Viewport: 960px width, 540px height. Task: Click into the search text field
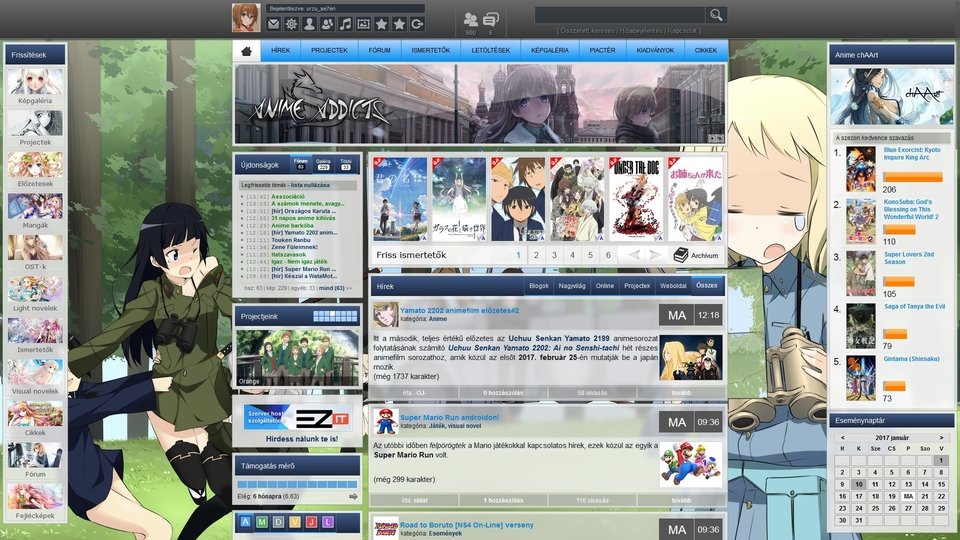pyautogui.click(x=620, y=15)
